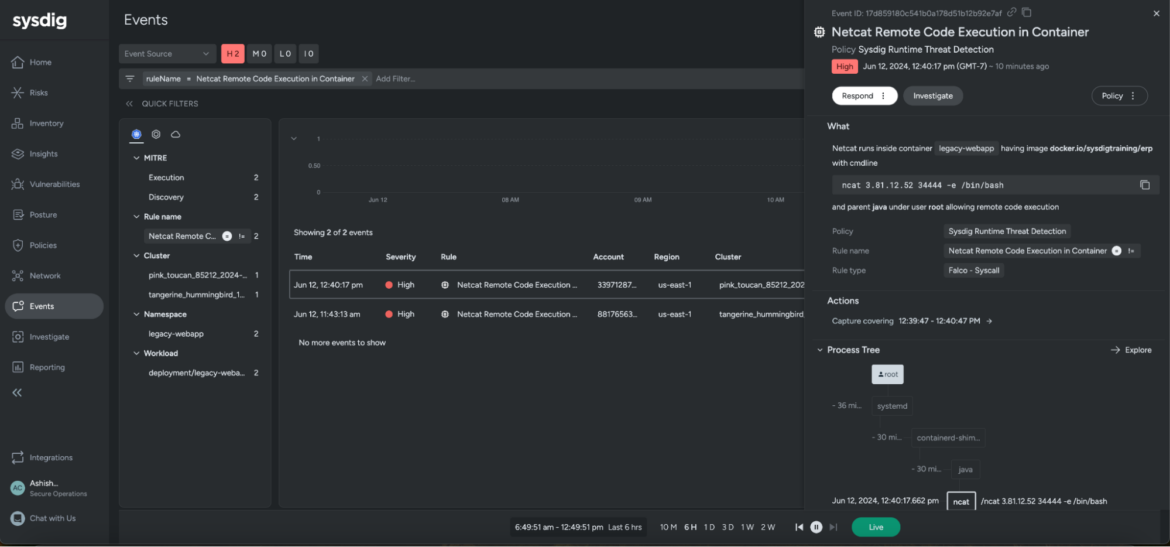Click the Add Filter input field
This screenshot has width=1170, height=547.
tap(395, 78)
